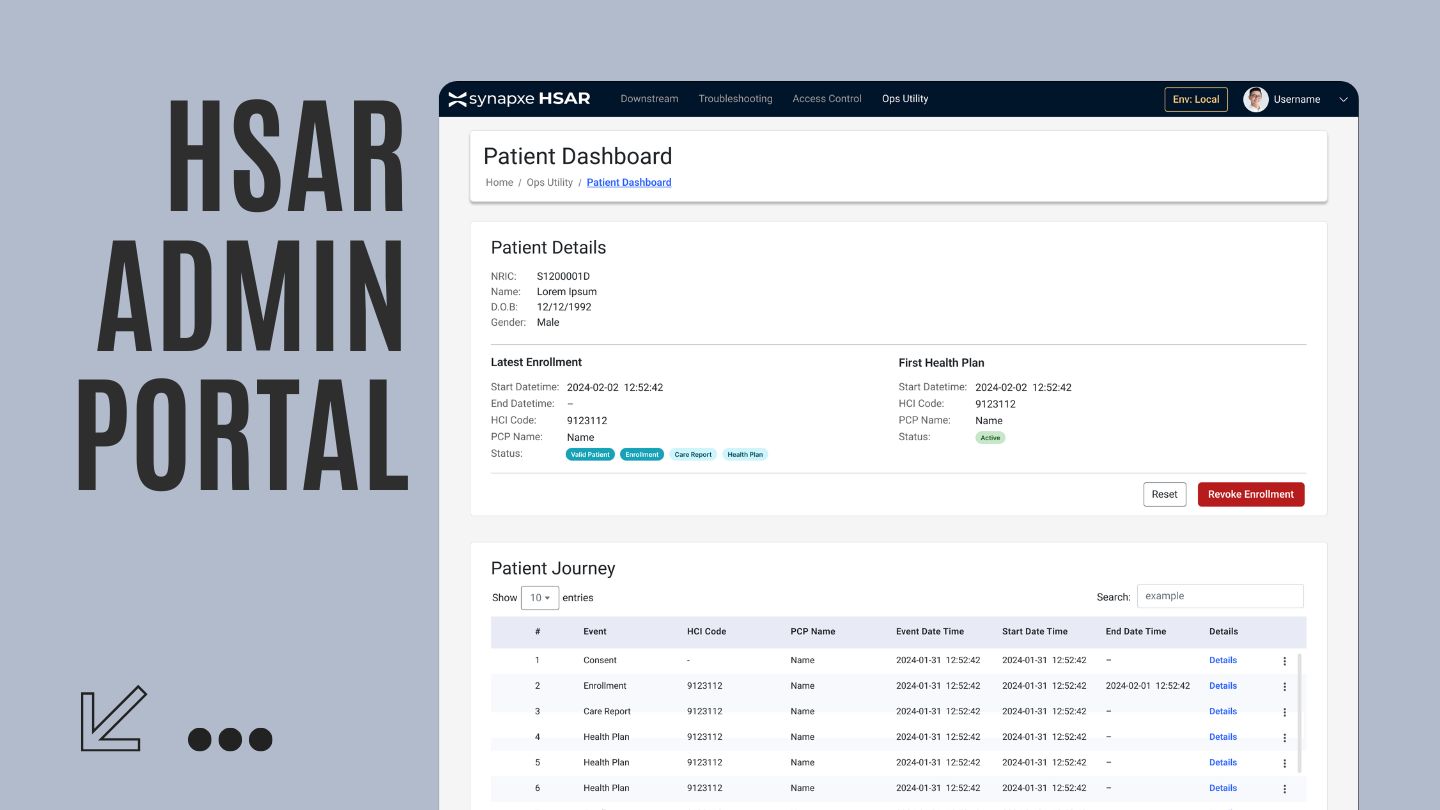This screenshot has height=810, width=1440.
Task: Expand the Ops Utility navigation dropdown
Action: pyautogui.click(x=905, y=99)
